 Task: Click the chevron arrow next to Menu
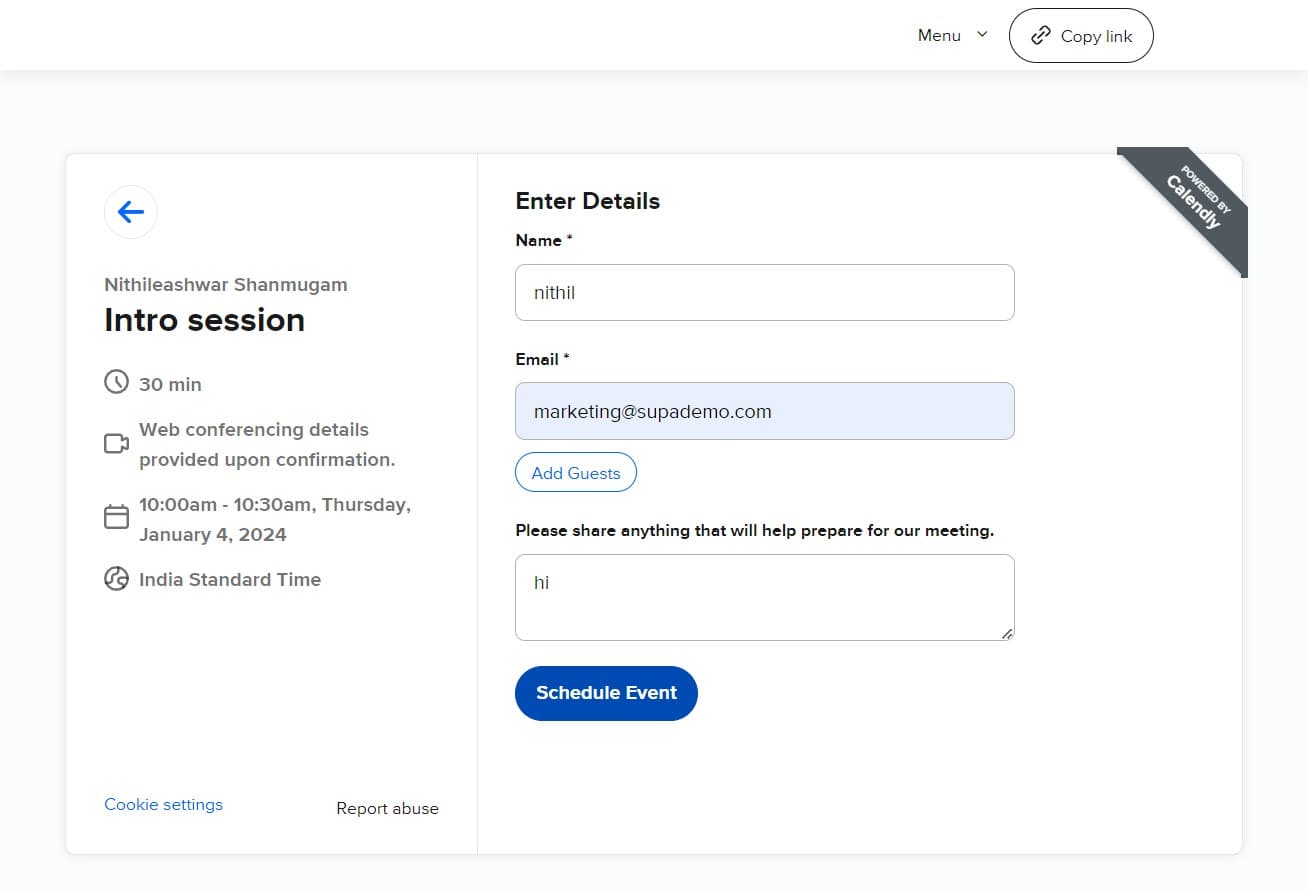[982, 35]
